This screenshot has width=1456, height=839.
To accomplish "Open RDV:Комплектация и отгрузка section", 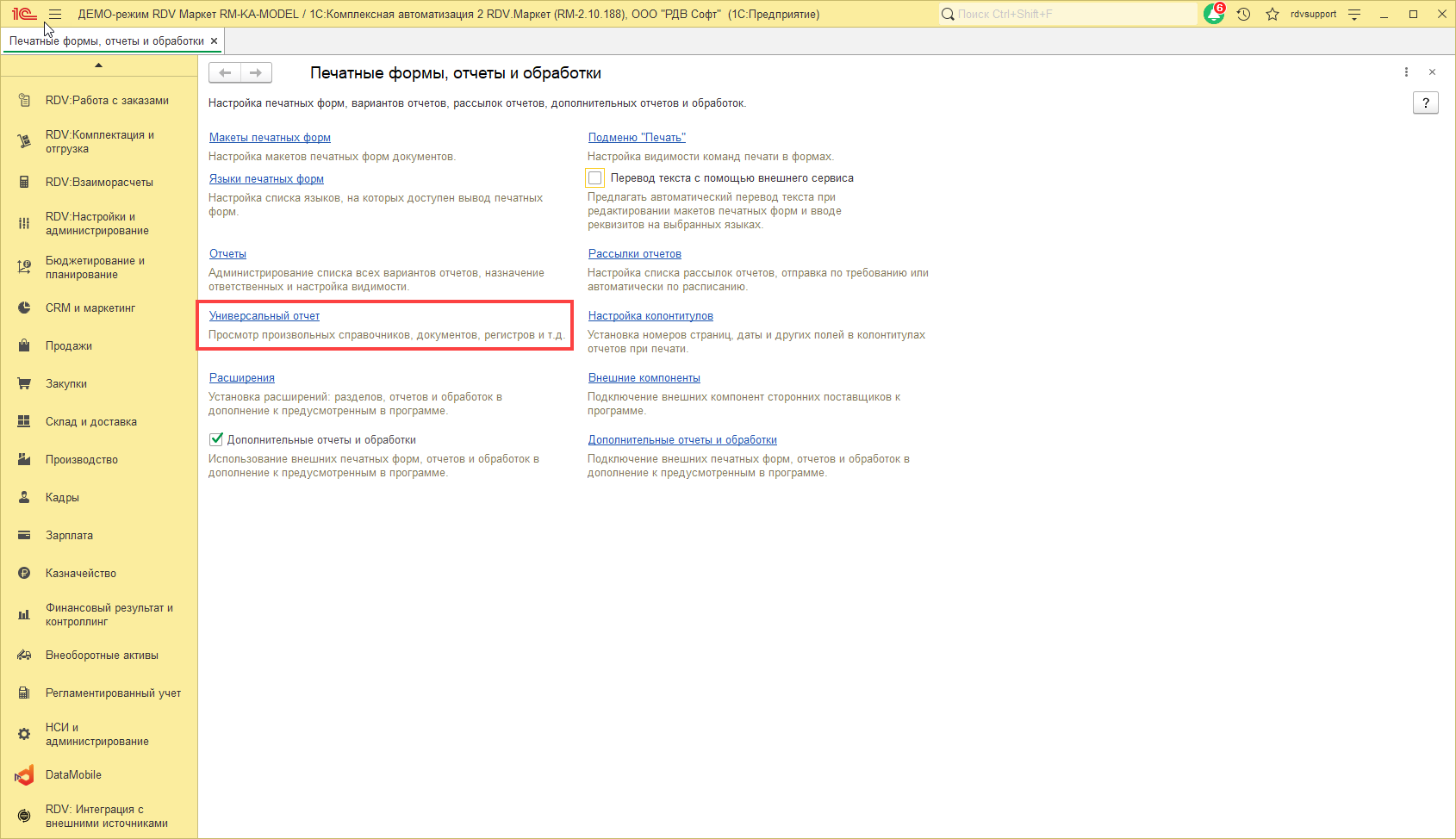I will coord(99,141).
